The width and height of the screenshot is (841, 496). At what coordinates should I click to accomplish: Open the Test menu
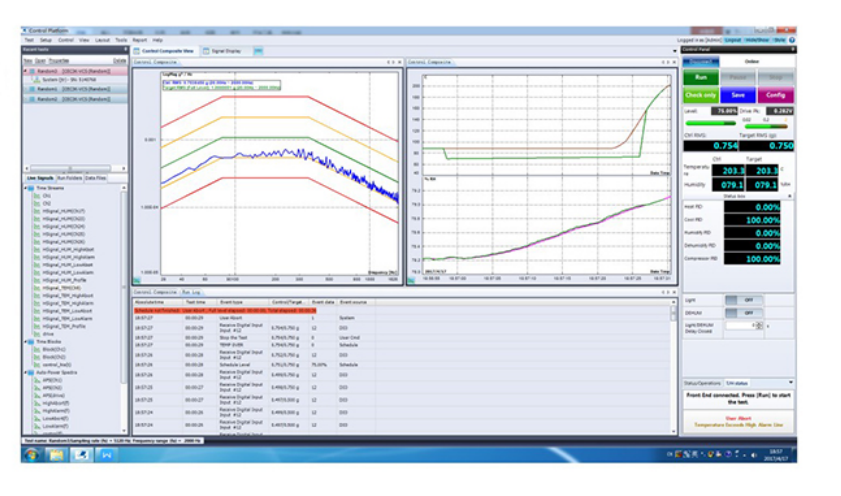[x=29, y=40]
